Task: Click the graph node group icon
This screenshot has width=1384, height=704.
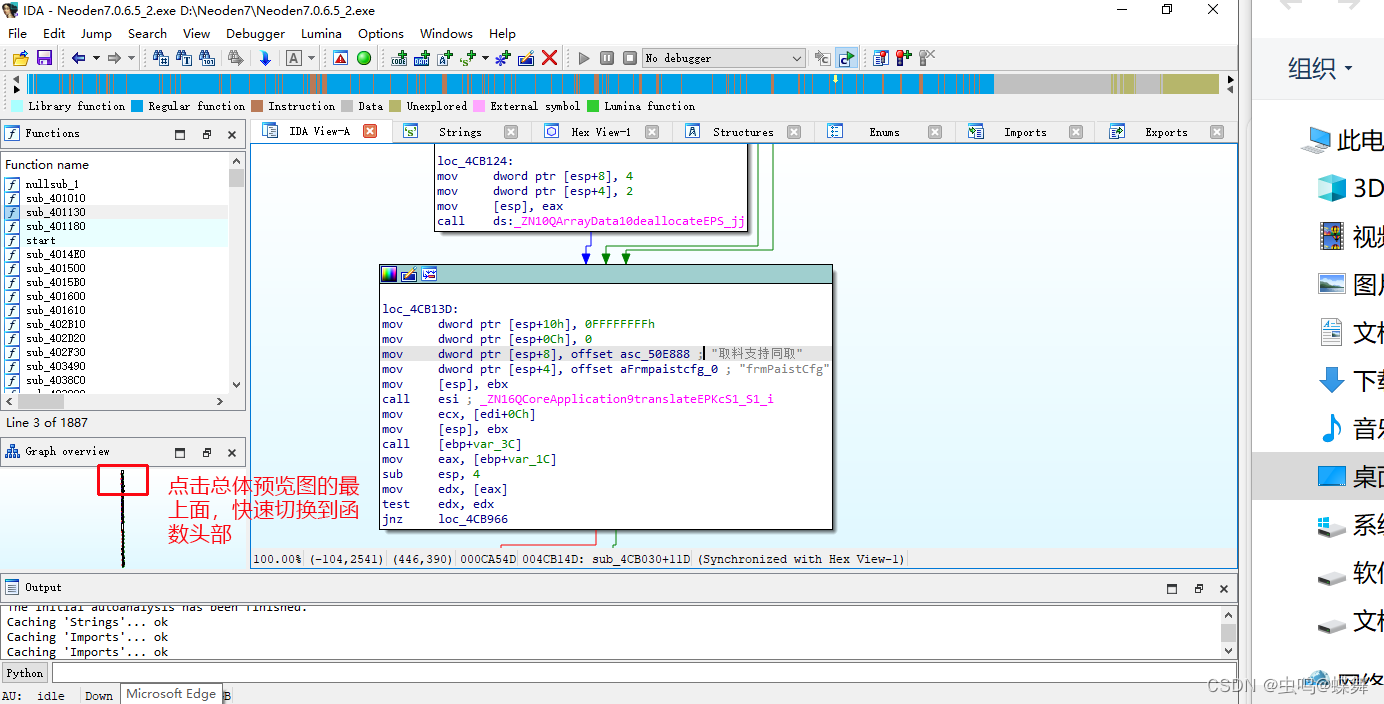Action: click(x=429, y=274)
